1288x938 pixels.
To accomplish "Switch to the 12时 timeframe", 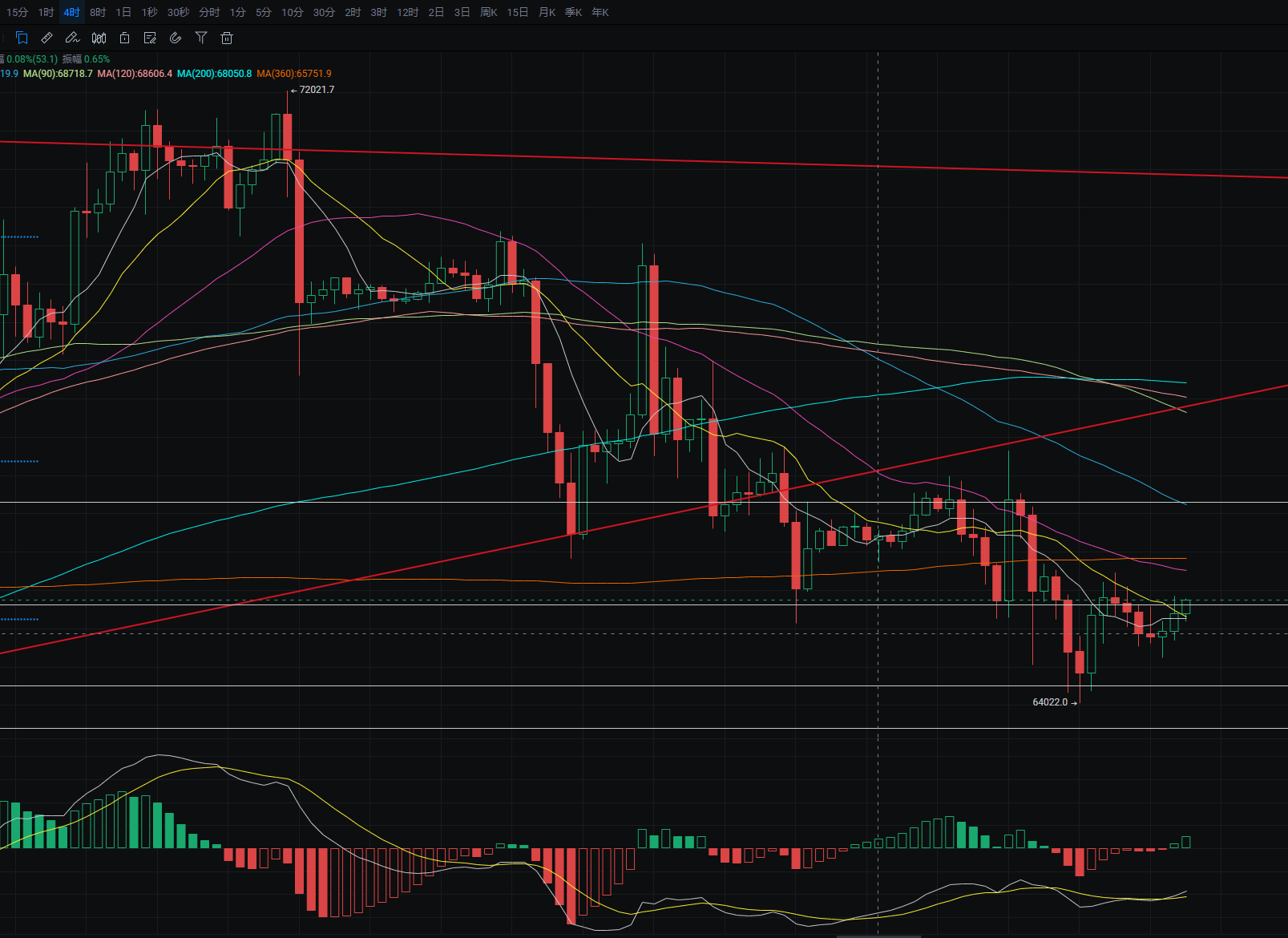I will pyautogui.click(x=408, y=12).
